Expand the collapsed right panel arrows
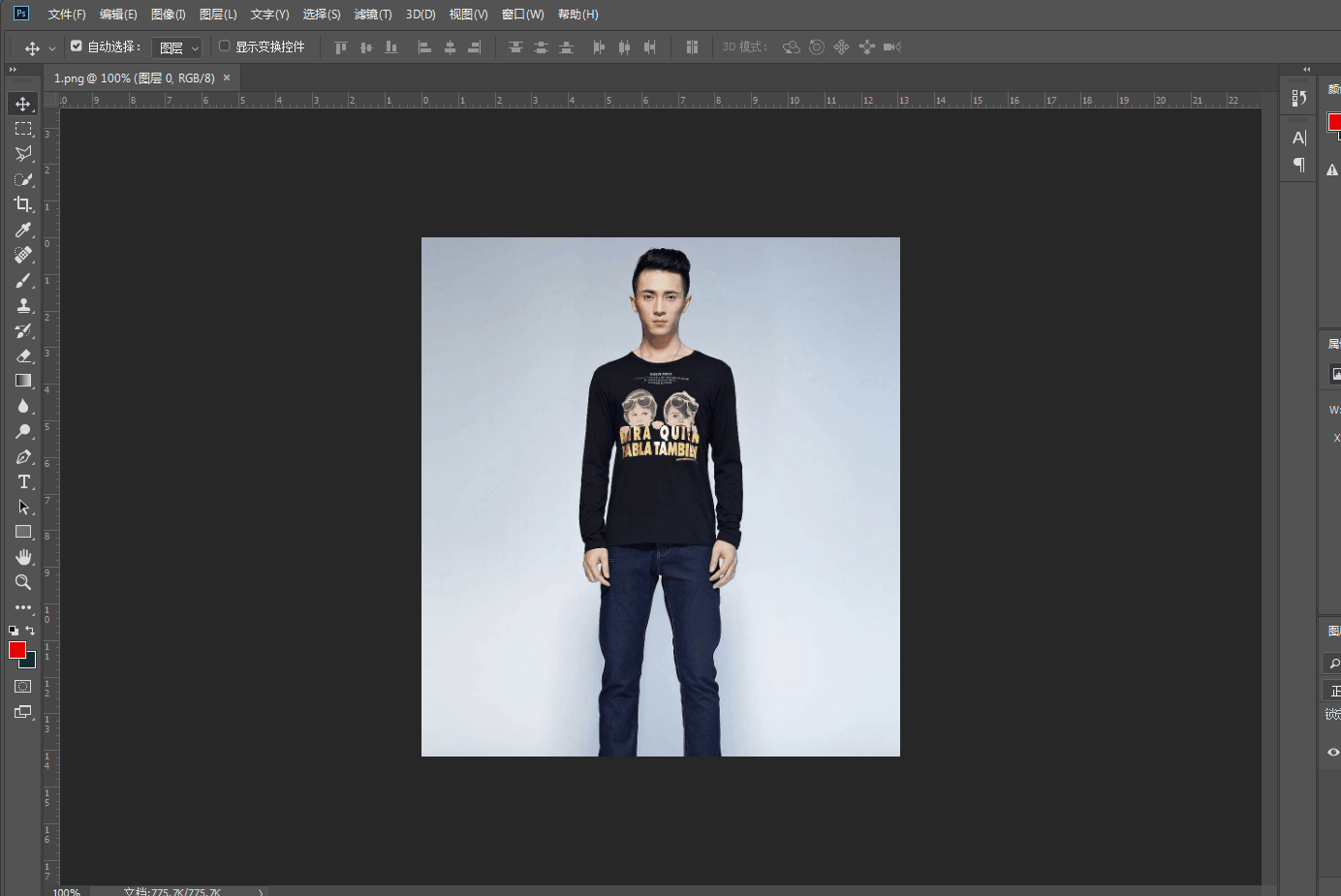1341x896 pixels. pos(1306,69)
